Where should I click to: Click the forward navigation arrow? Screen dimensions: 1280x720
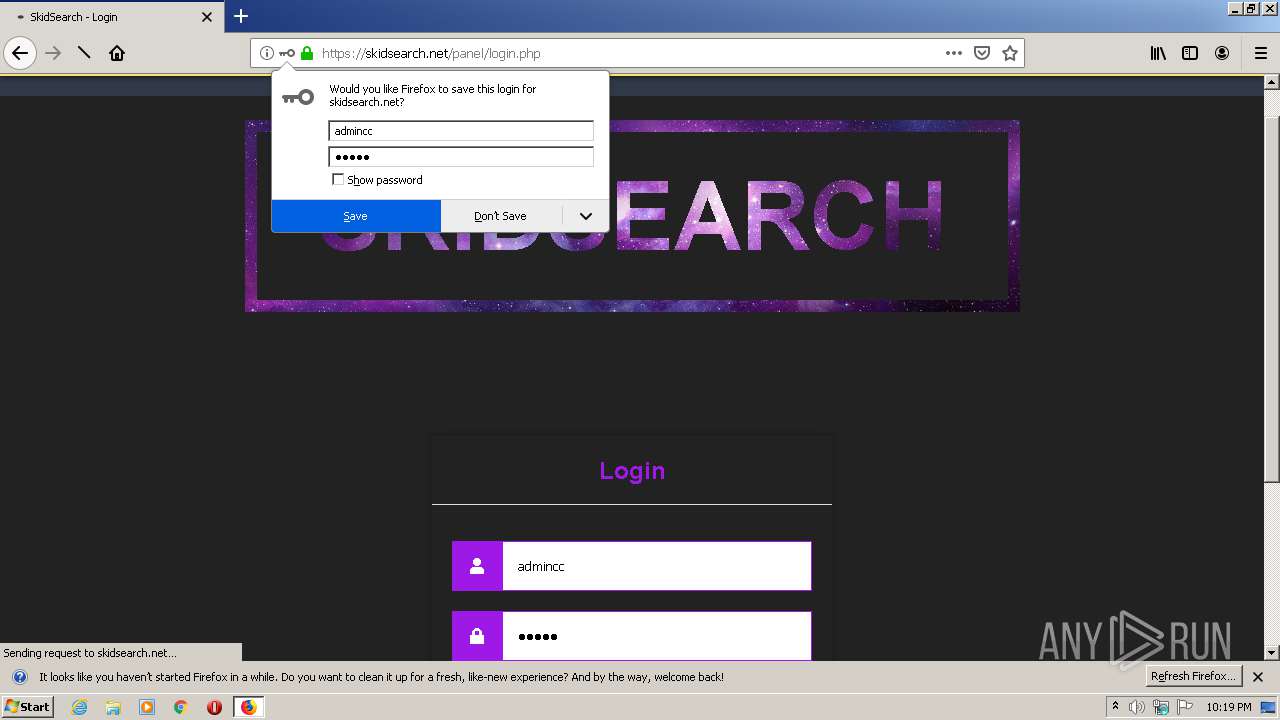click(53, 53)
